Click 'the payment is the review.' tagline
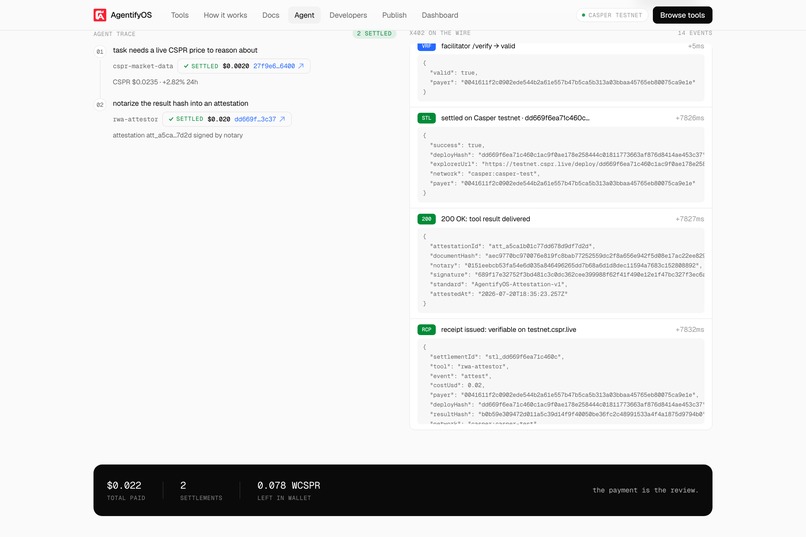The image size is (806, 537). (x=645, y=490)
